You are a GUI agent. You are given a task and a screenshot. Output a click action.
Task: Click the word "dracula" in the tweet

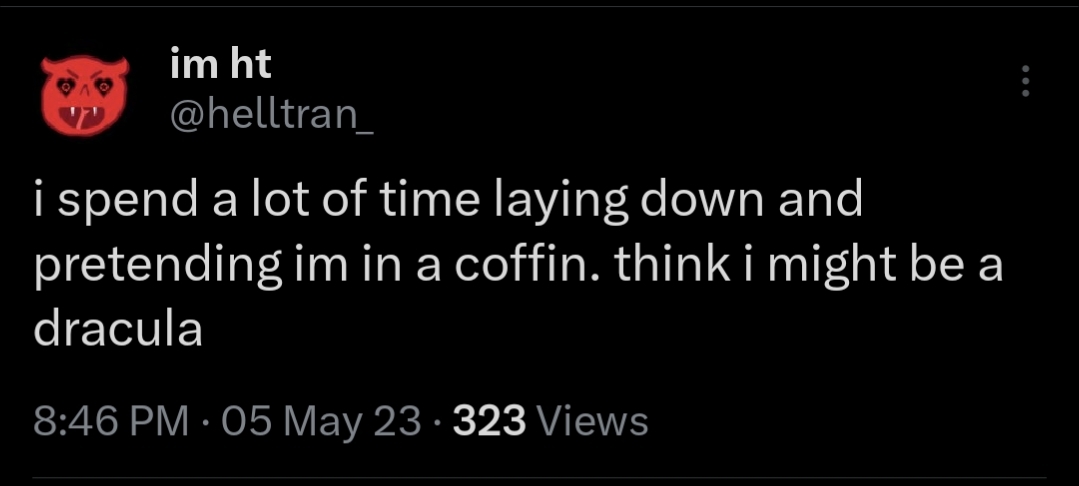pyautogui.click(x=118, y=330)
